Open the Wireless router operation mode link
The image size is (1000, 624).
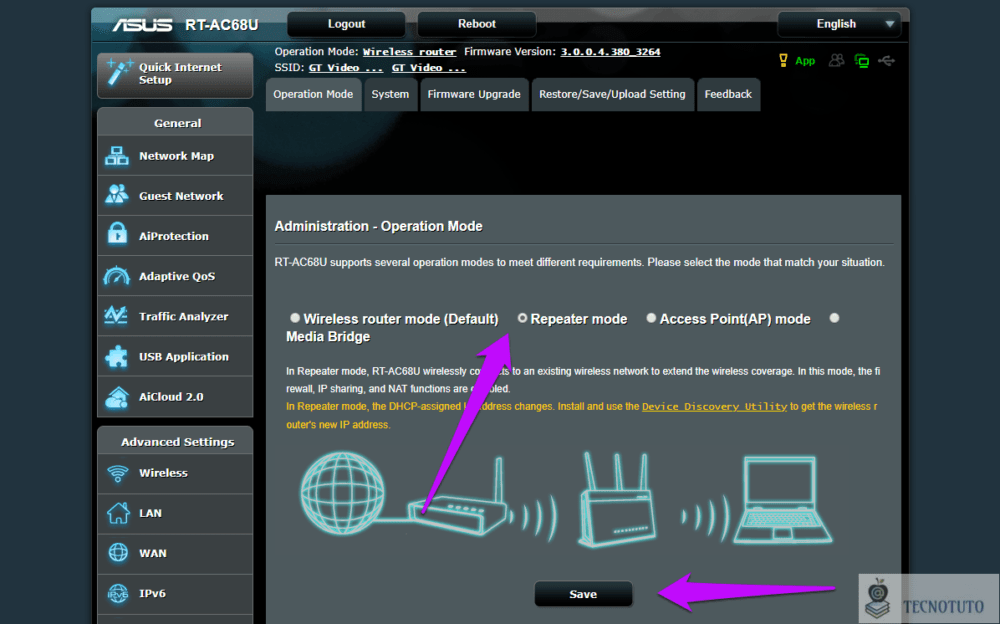(x=409, y=52)
